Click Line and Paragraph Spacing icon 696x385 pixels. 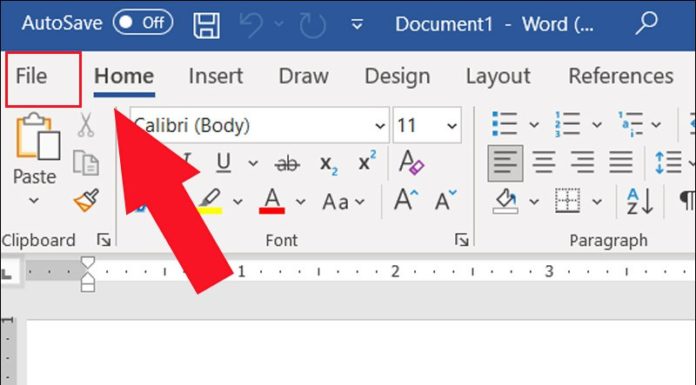(668, 162)
